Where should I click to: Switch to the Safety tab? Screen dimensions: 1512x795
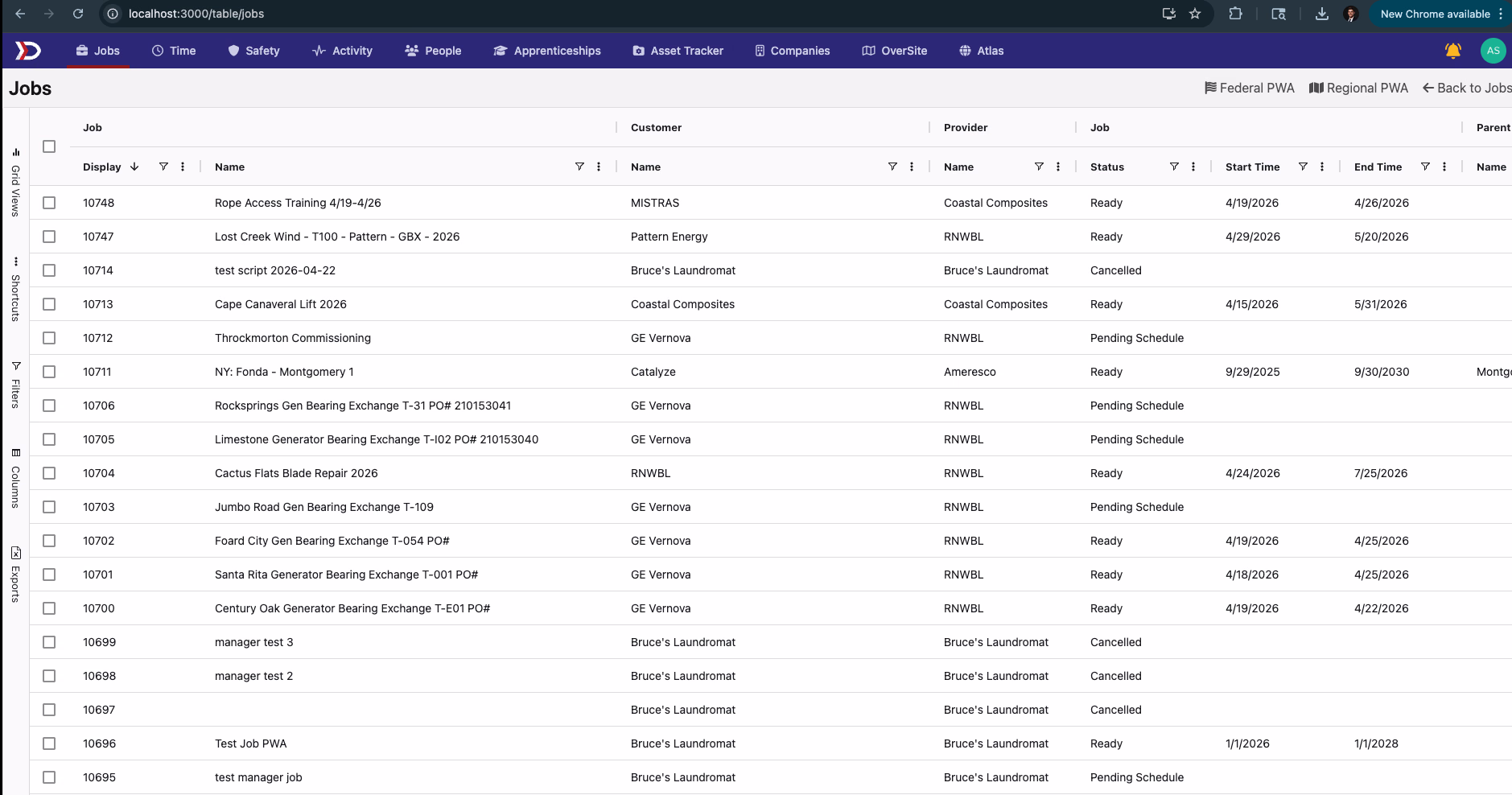(253, 51)
